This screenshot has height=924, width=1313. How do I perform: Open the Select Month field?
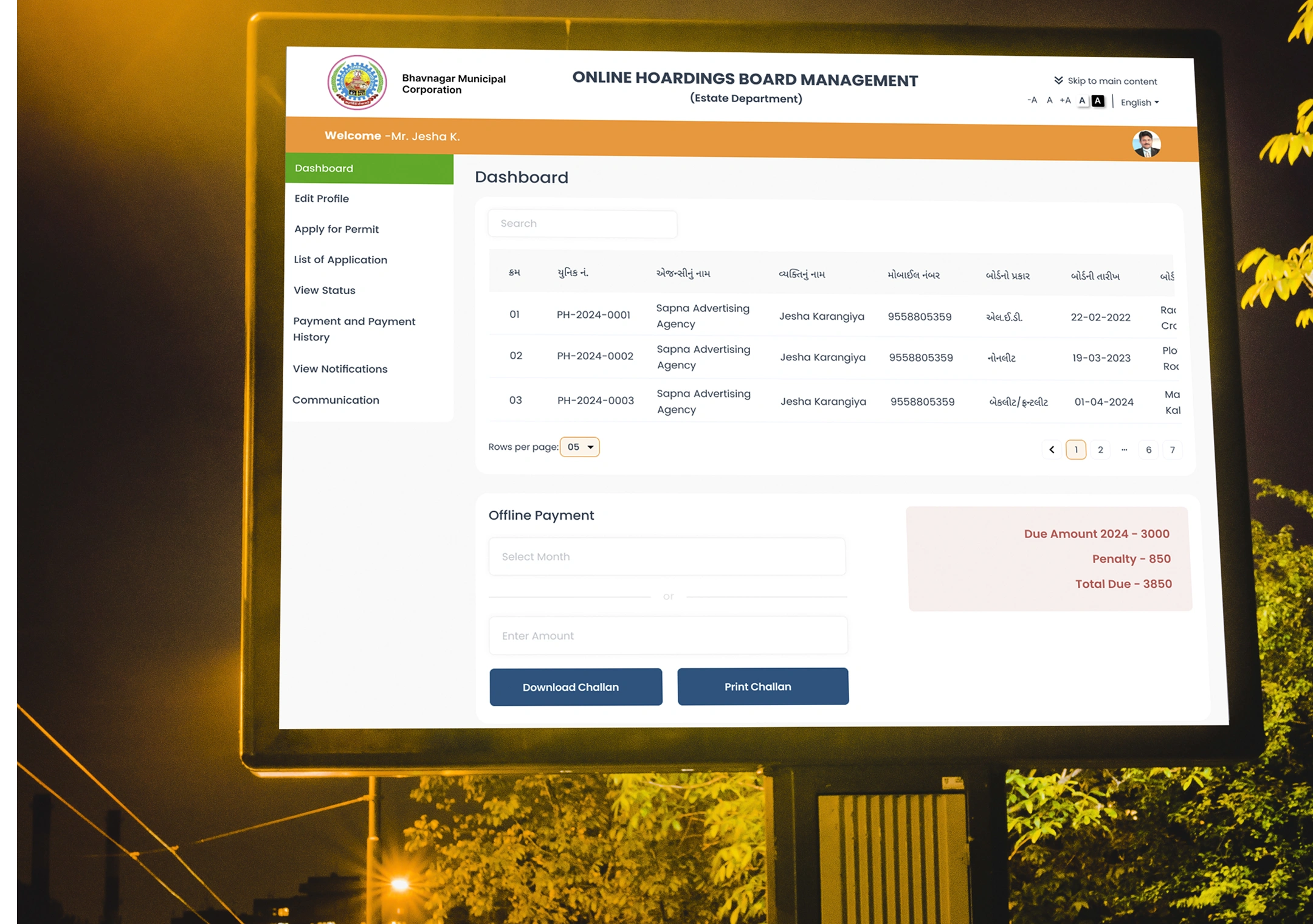(667, 557)
